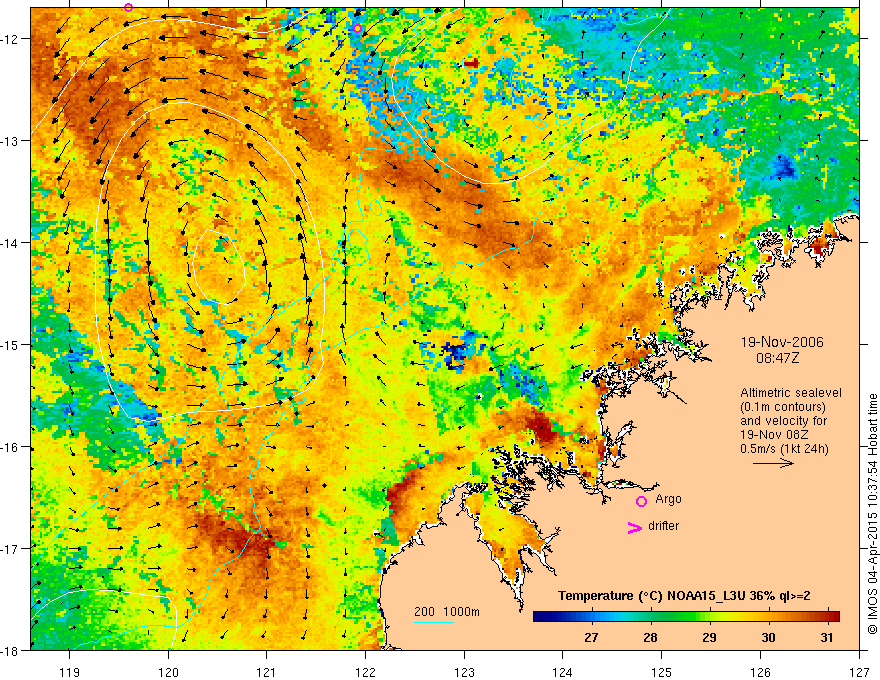Click the IMOS copyright timestamp text

873,514
